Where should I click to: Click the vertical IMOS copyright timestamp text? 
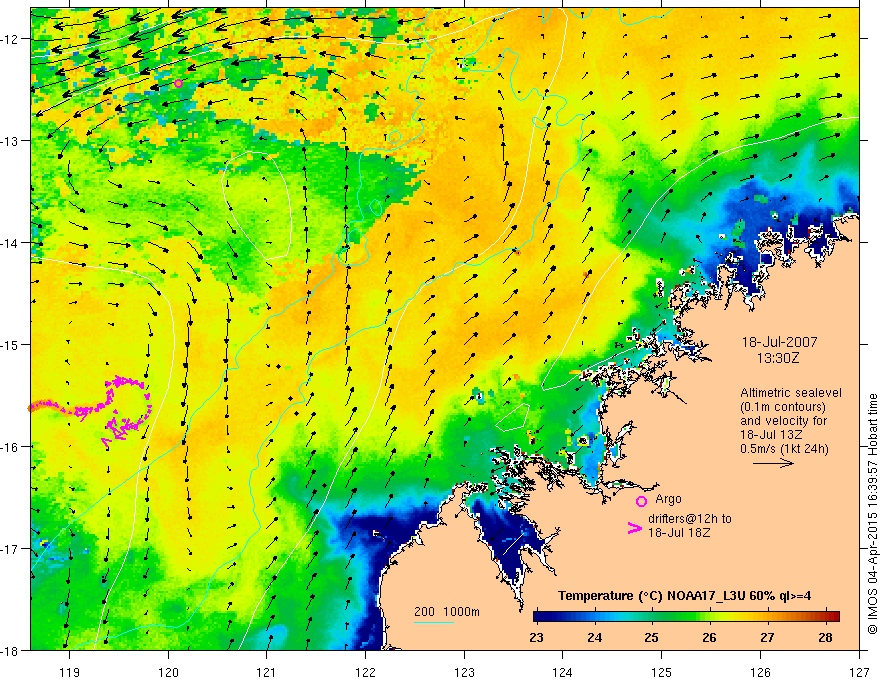click(872, 514)
